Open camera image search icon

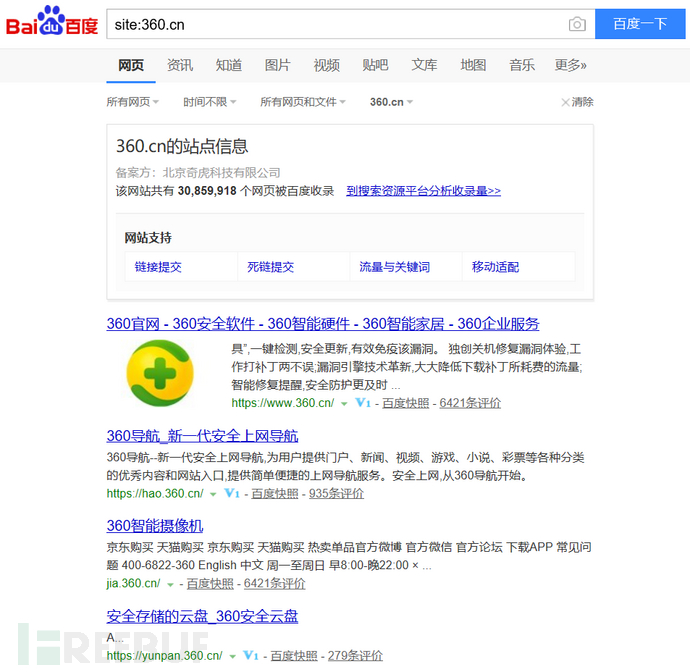point(577,24)
